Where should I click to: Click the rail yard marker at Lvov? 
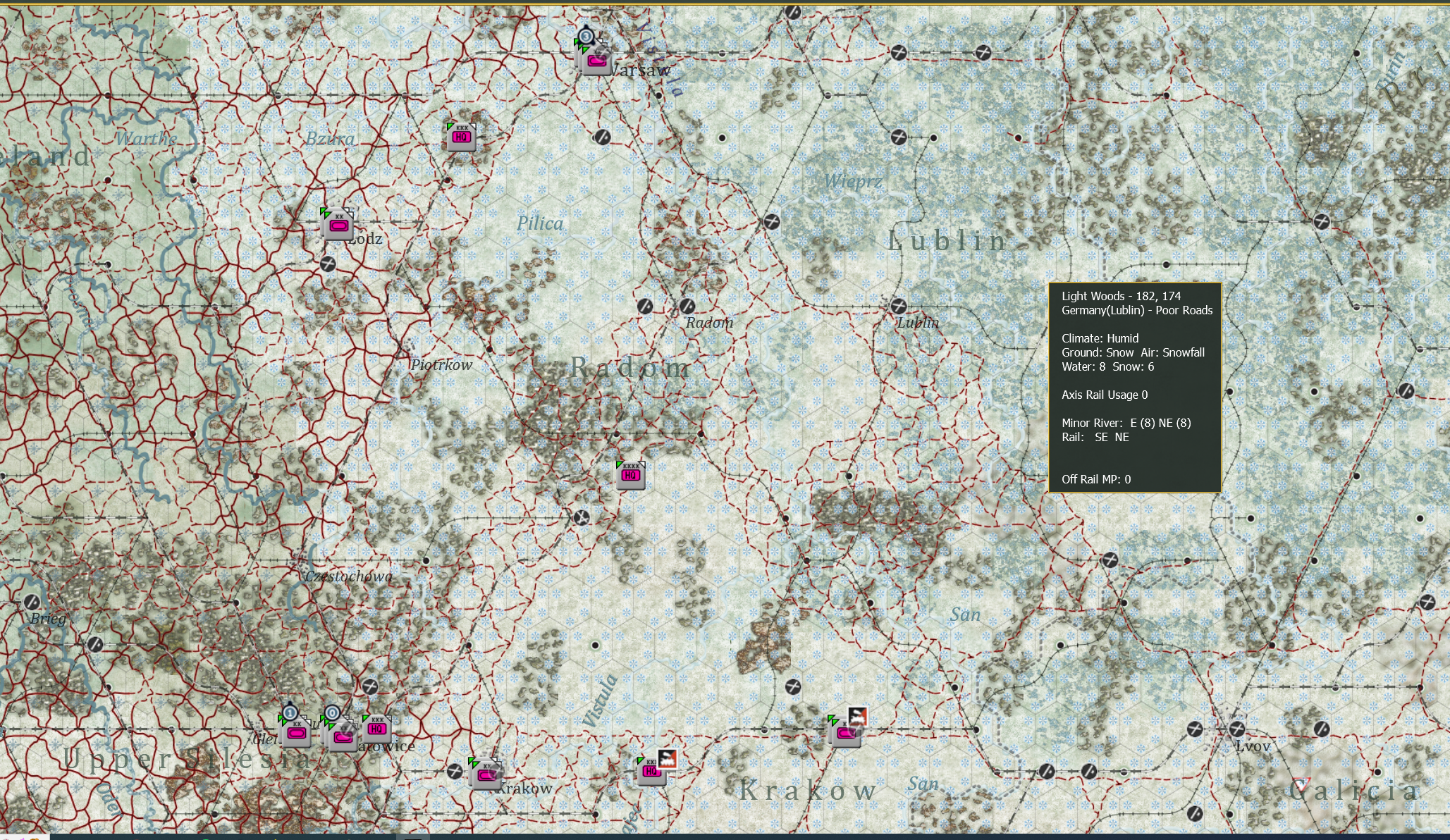click(x=1237, y=729)
